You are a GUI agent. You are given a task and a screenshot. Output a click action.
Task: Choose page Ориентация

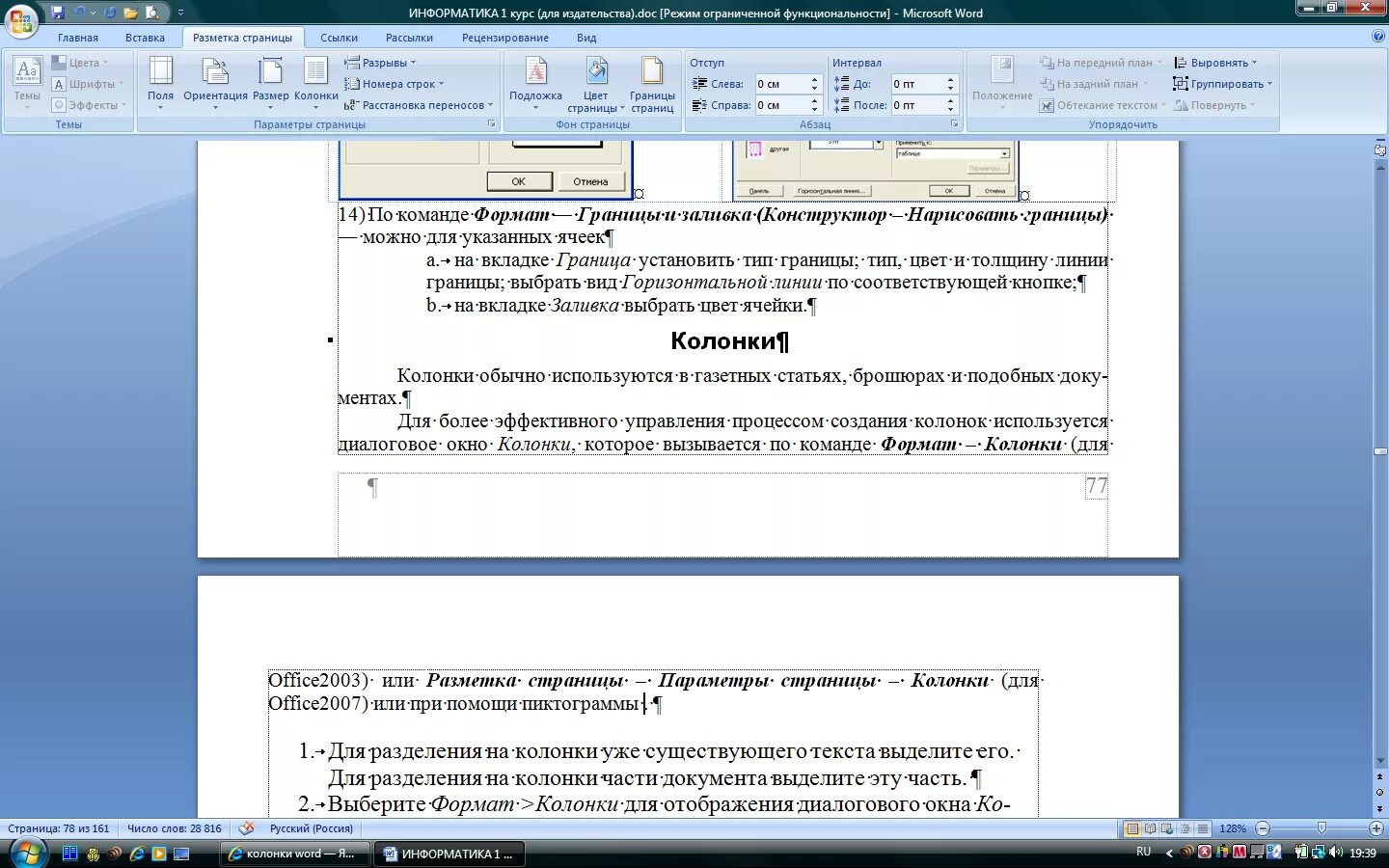(215, 83)
